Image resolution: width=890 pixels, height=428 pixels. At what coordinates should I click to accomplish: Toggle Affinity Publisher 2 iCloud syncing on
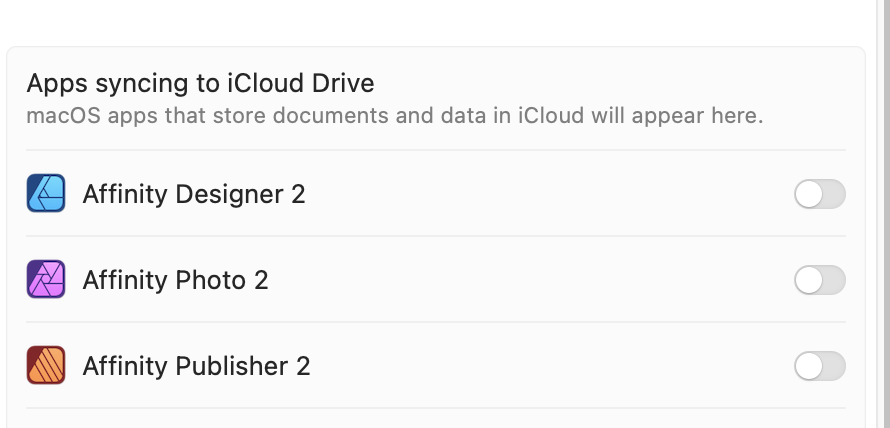click(820, 366)
